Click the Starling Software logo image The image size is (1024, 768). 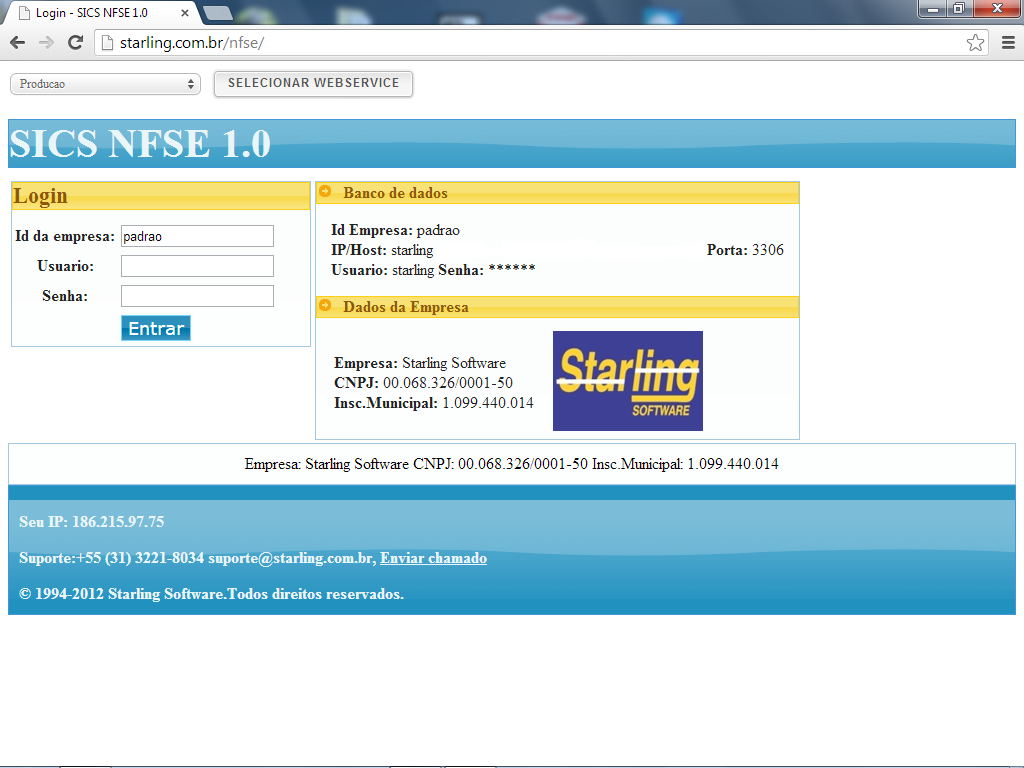[628, 381]
